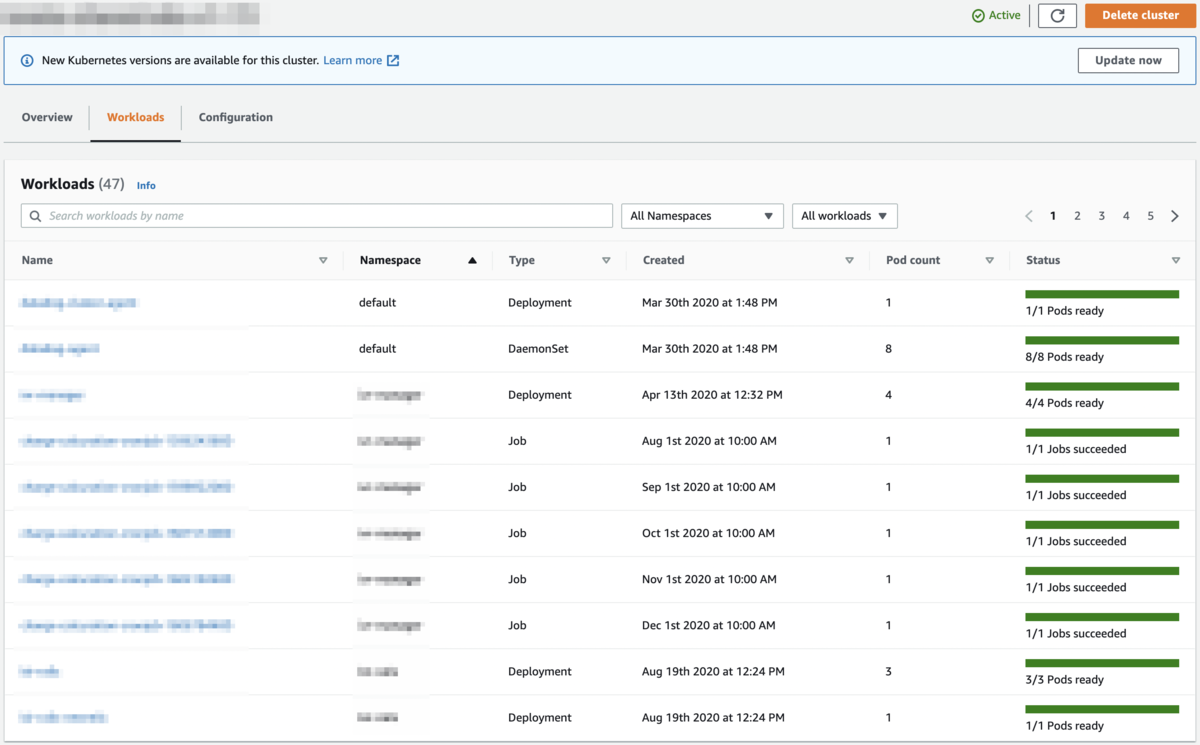Click the Update now button
The height and width of the screenshot is (745, 1200).
[x=1128, y=60]
